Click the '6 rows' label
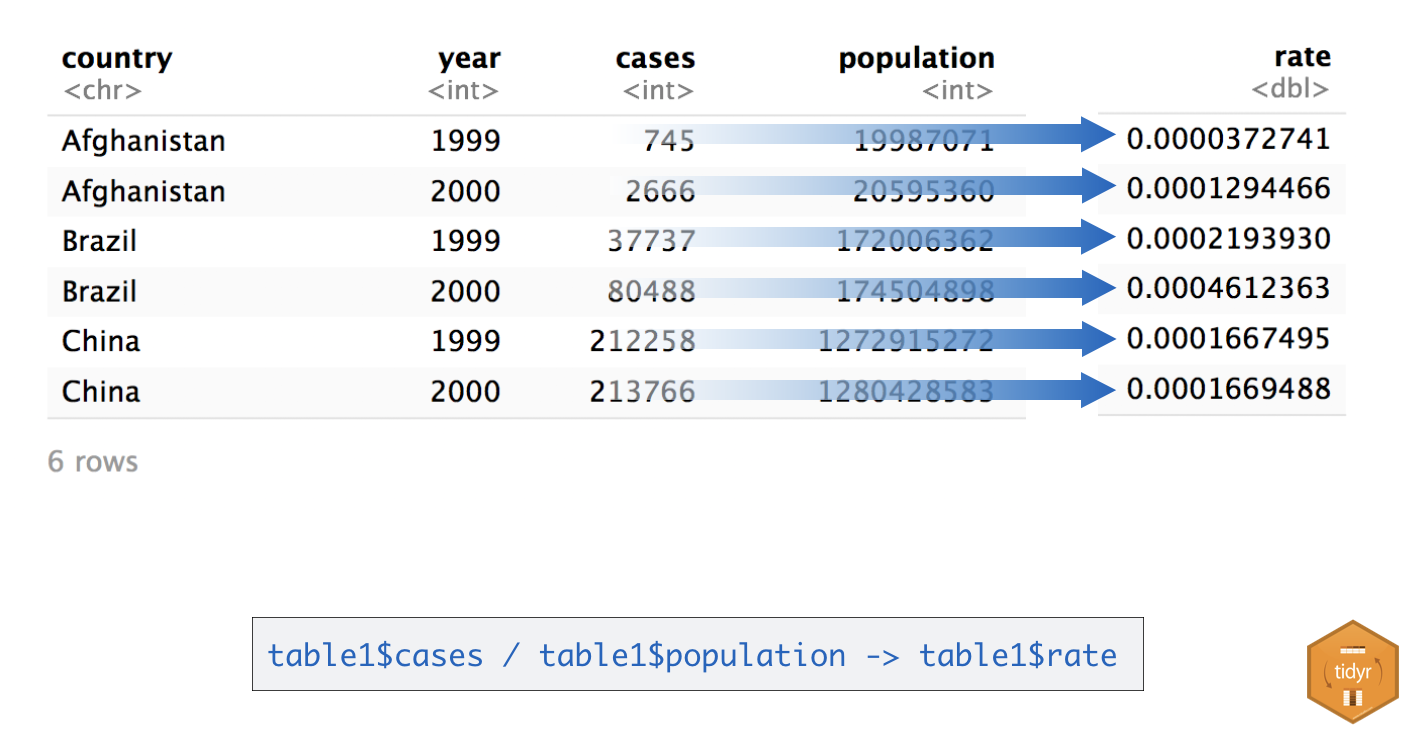 (93, 462)
